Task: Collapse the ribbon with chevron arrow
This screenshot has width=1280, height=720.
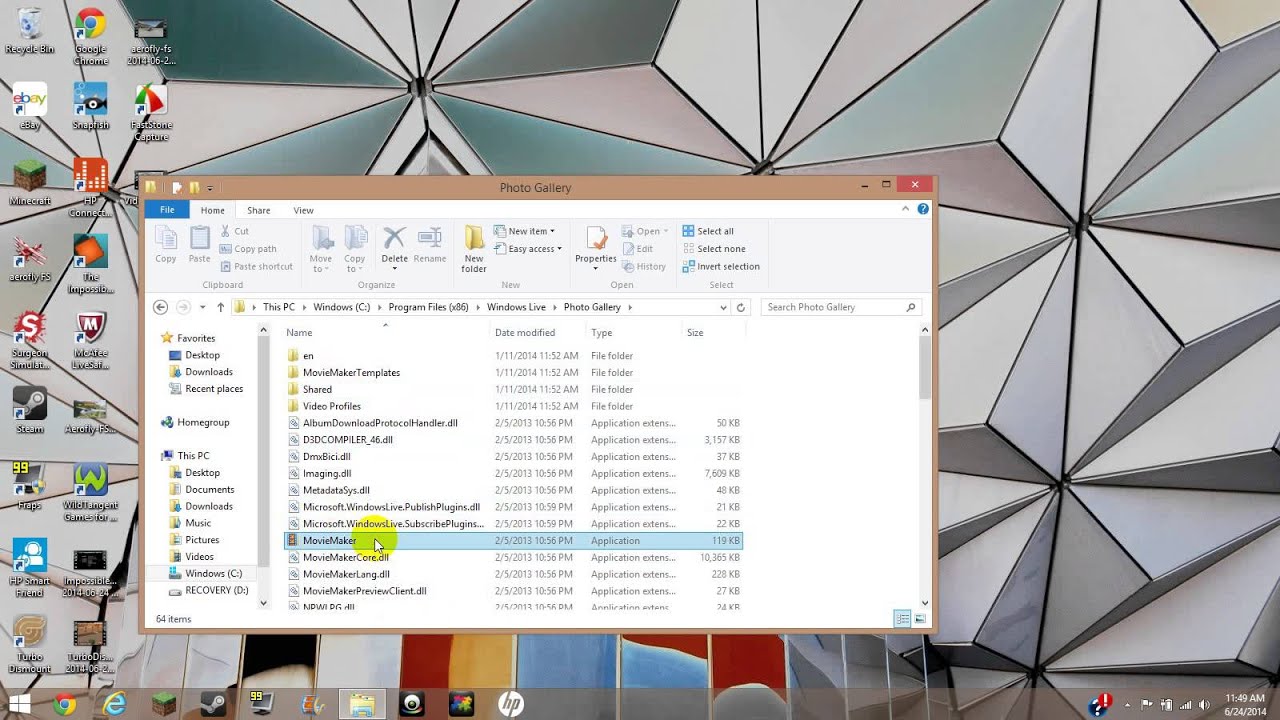Action: point(906,209)
